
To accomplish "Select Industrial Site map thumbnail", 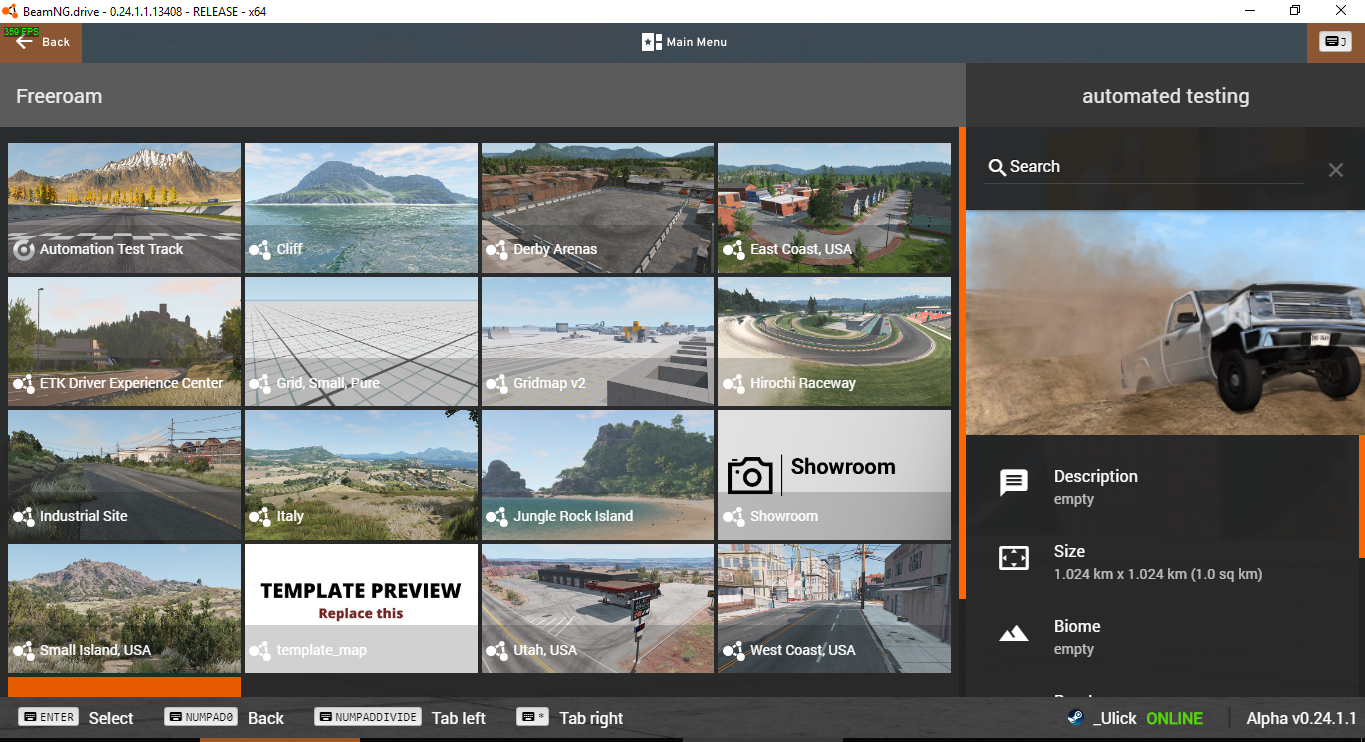I will (124, 475).
